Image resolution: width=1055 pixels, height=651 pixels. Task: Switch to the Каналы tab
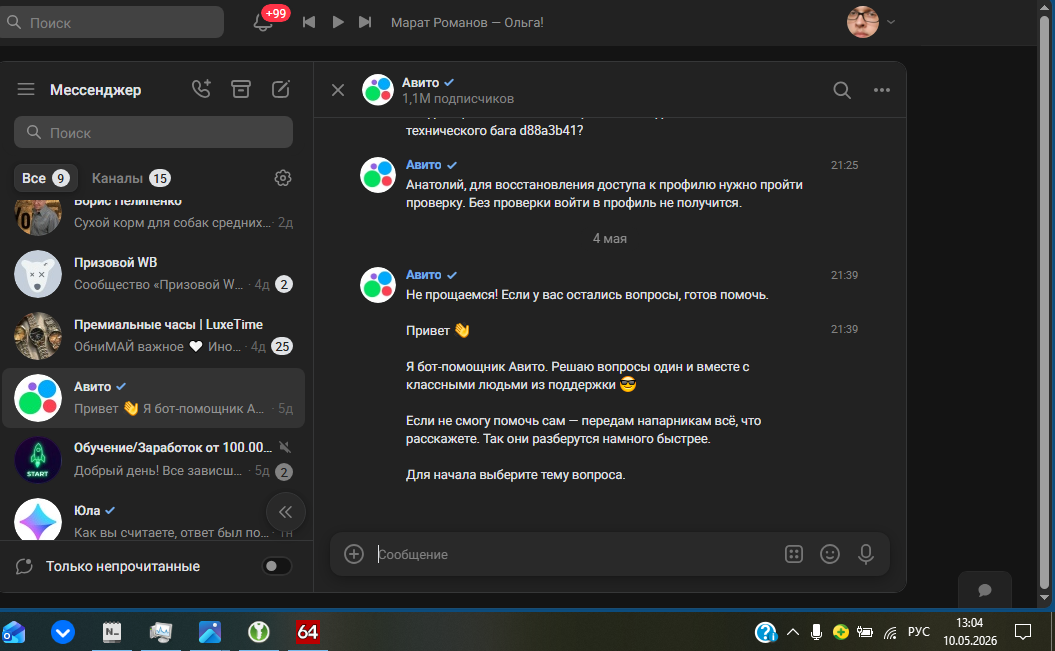(x=131, y=178)
